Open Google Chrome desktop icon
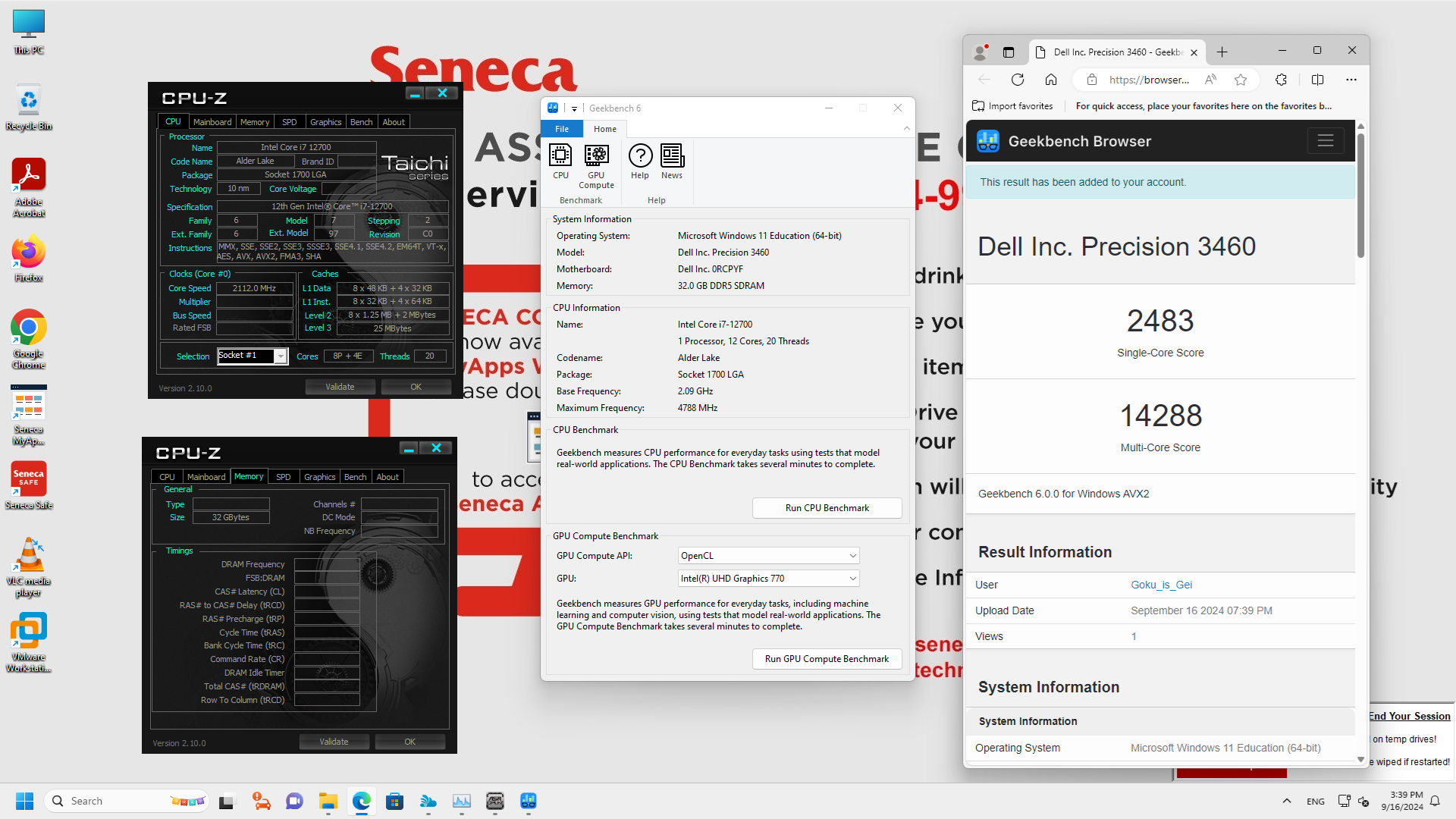 [x=29, y=339]
